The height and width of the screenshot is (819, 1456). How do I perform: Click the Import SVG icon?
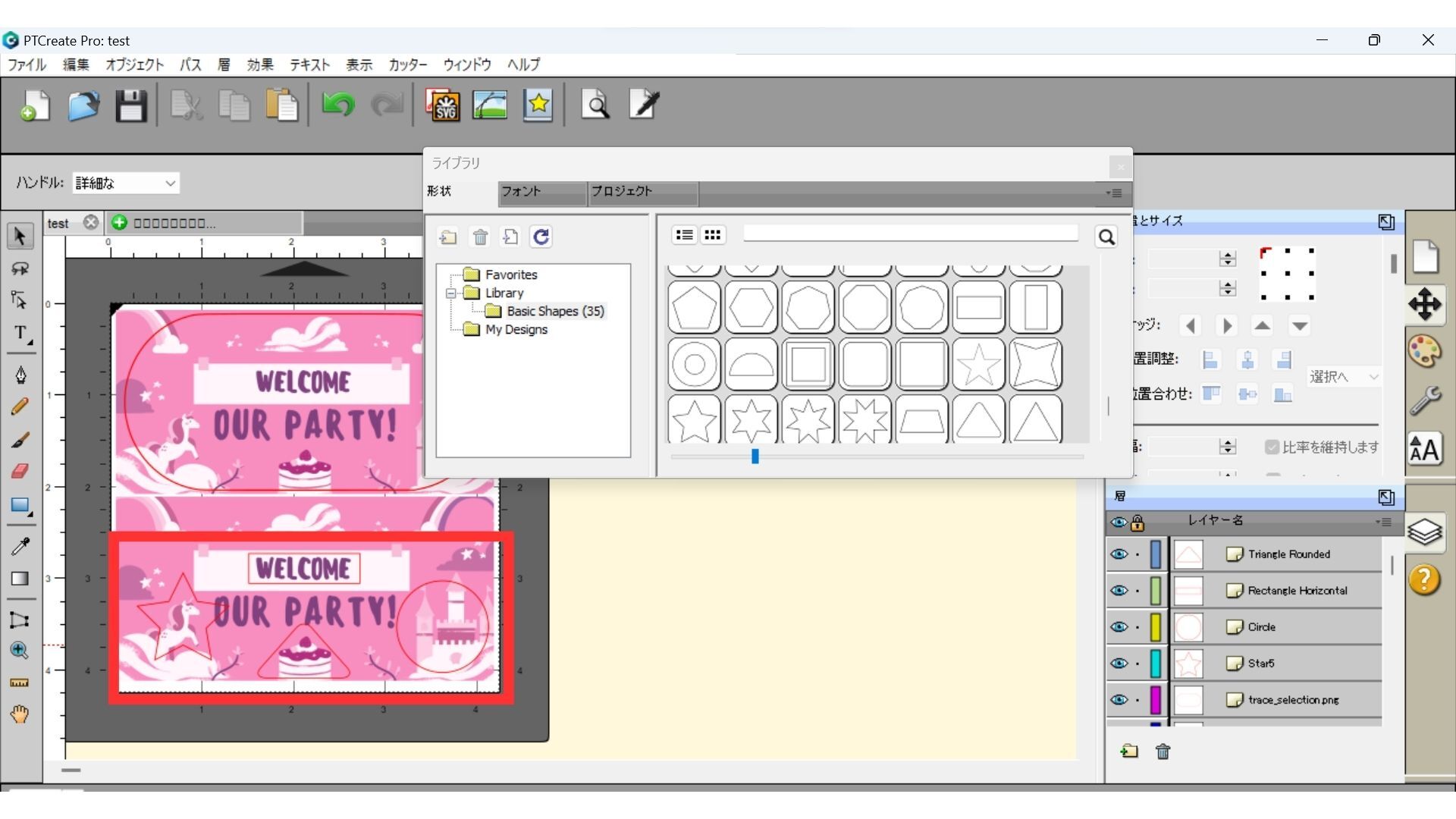tap(443, 105)
